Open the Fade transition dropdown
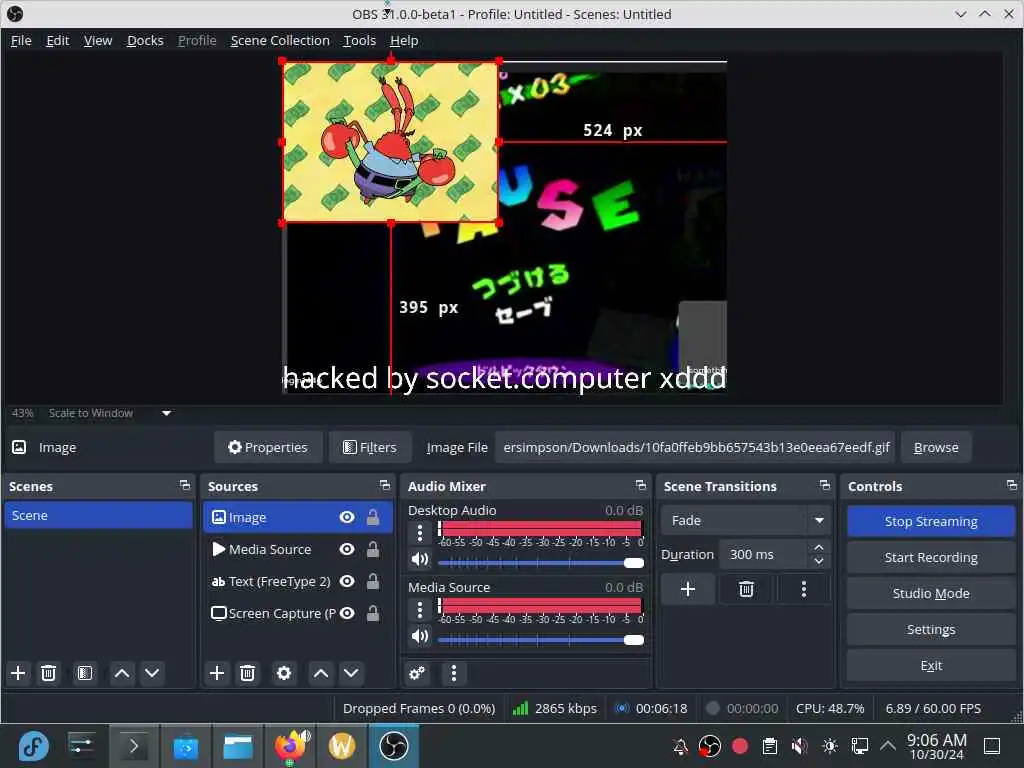 pyautogui.click(x=745, y=520)
